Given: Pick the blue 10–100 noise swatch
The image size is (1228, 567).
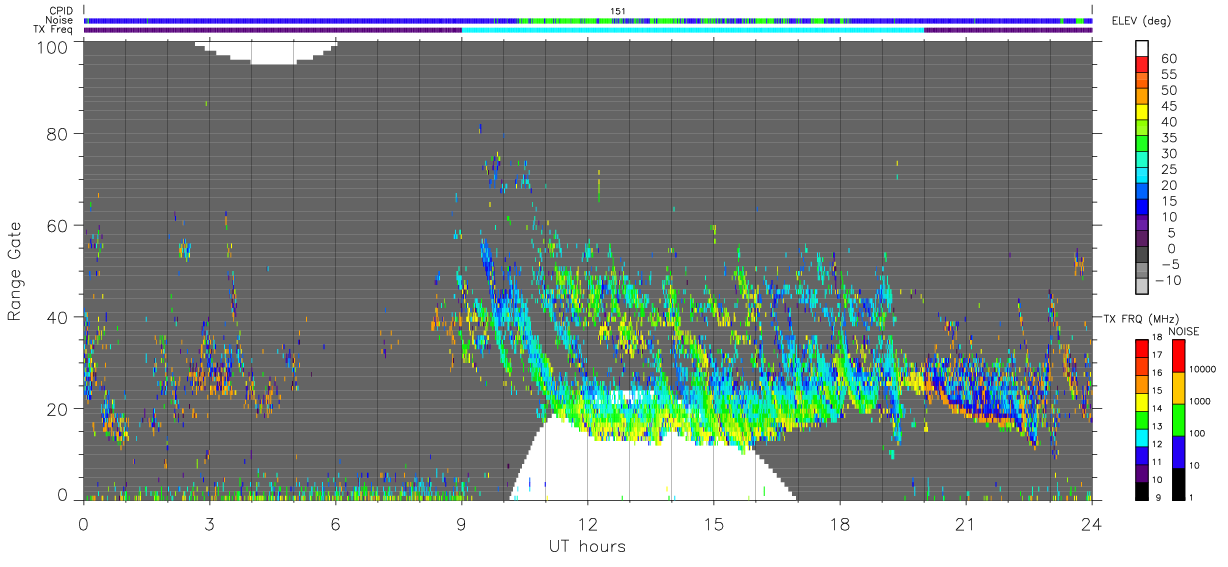Looking at the screenshot, I should pos(1177,451).
